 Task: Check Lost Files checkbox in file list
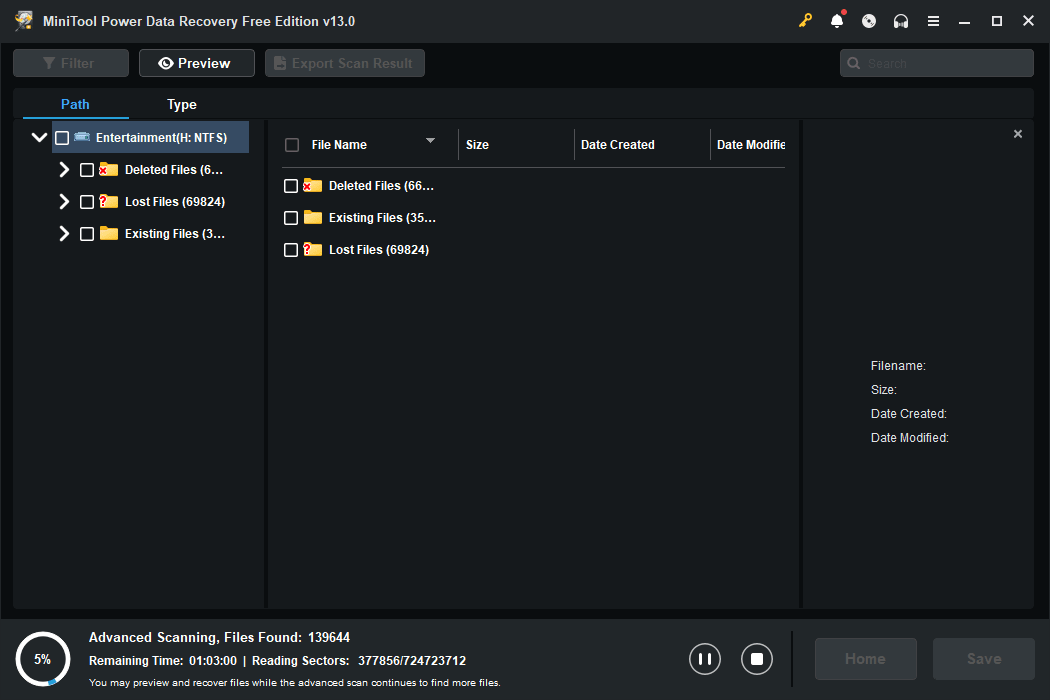coord(291,251)
